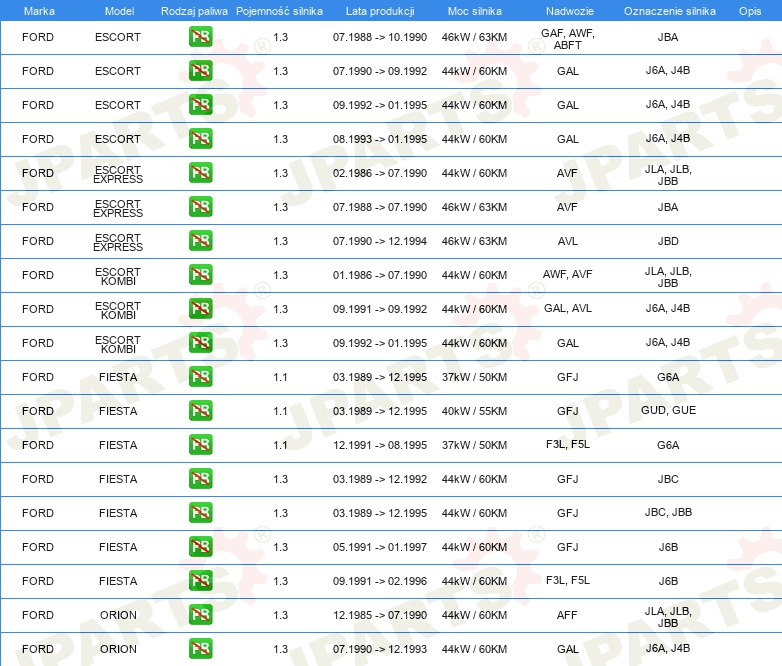Click the date cell 08.1993 -> 01.1995
Viewport: 782px width, 666px height.
[380, 139]
